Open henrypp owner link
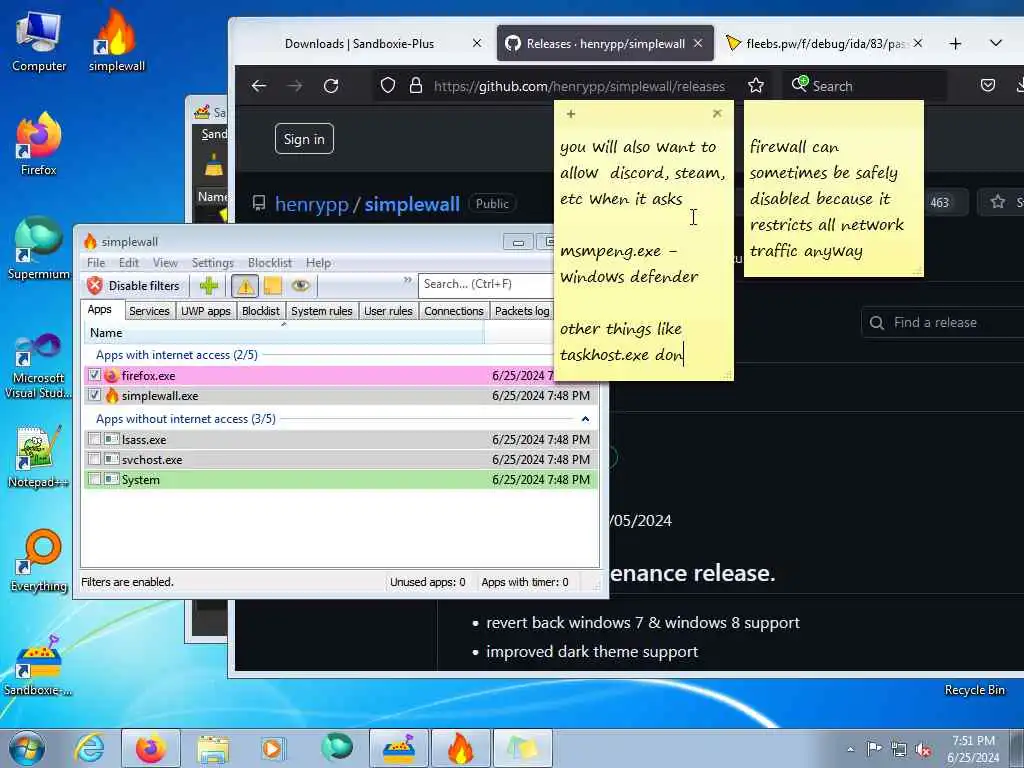 point(312,204)
